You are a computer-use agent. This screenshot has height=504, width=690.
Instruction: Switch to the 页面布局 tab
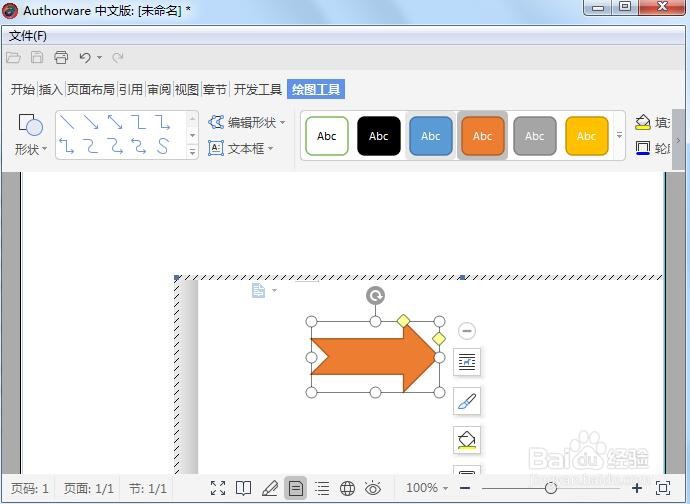click(x=91, y=89)
